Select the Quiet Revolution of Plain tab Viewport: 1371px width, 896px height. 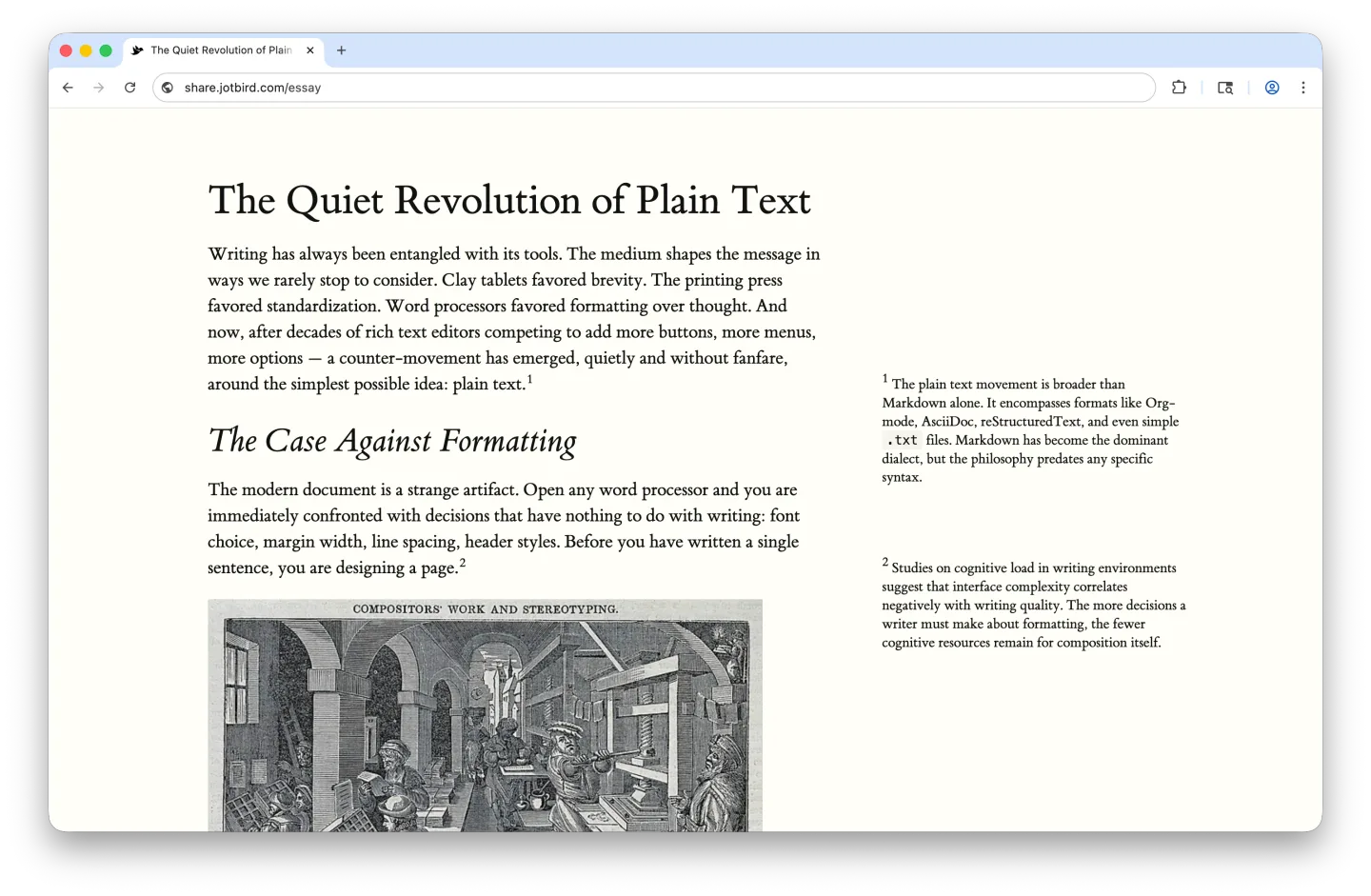[219, 50]
